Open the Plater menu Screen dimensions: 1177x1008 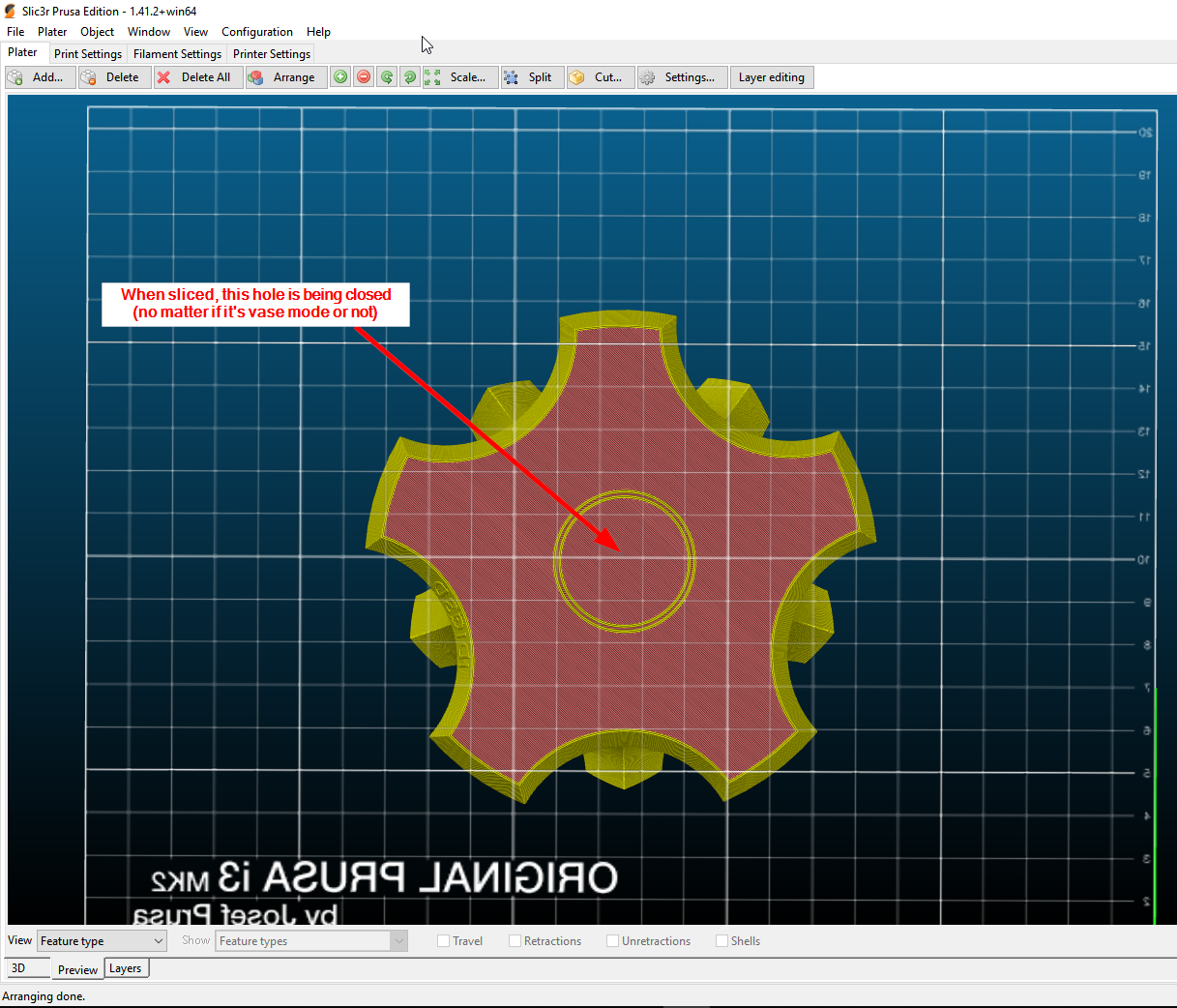pyautogui.click(x=52, y=32)
